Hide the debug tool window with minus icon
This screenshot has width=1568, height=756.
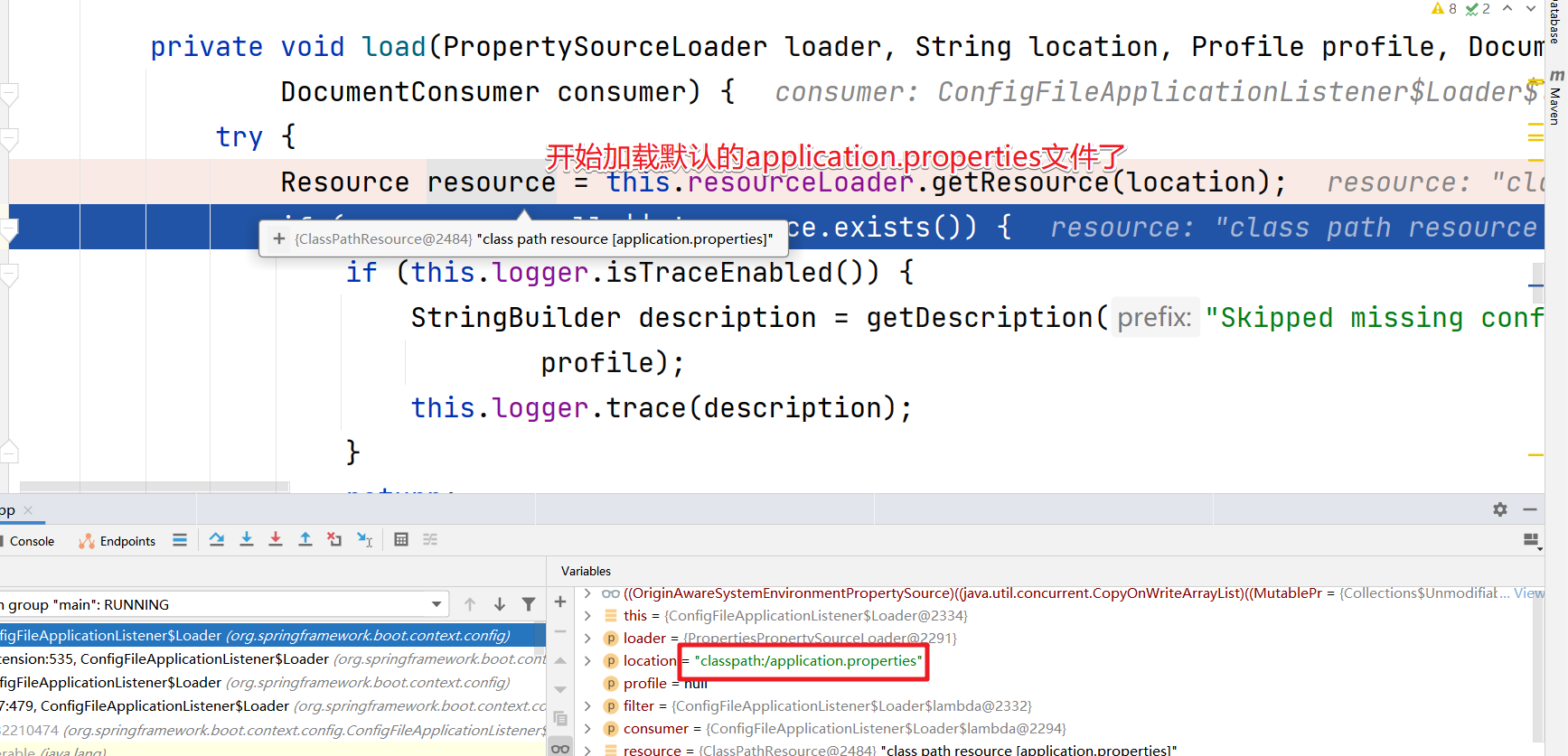(1530, 509)
